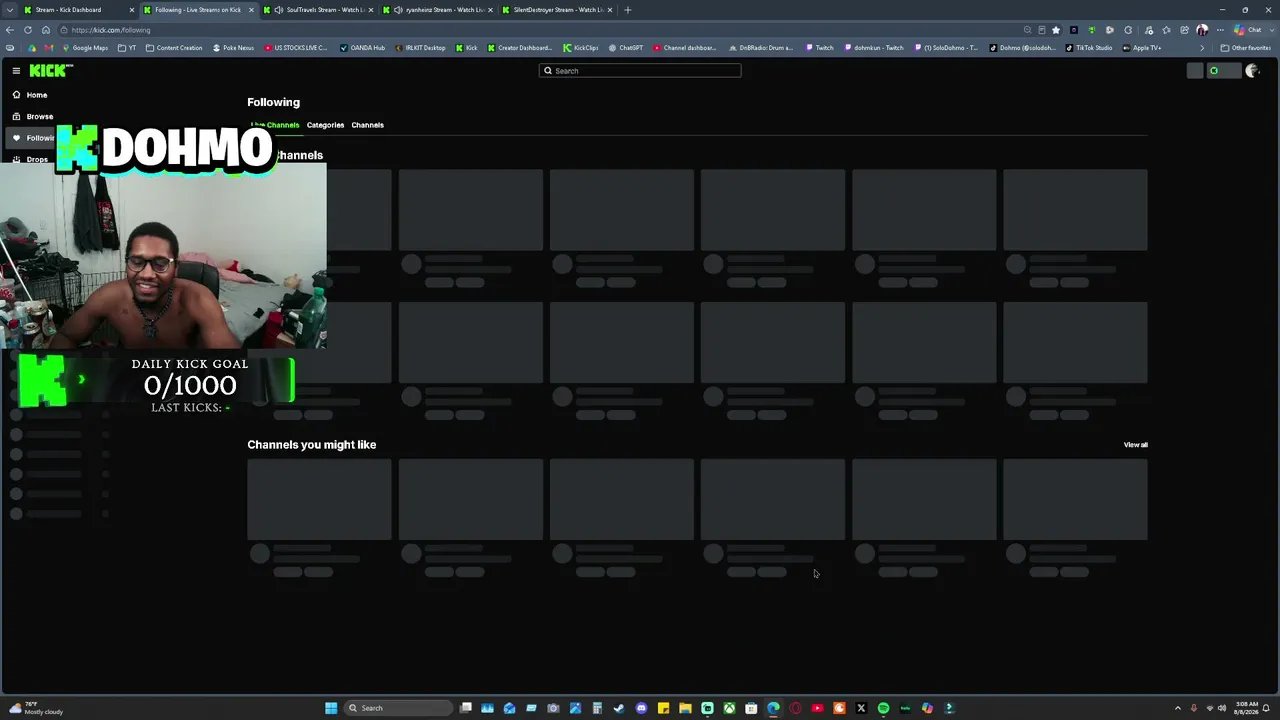Image resolution: width=1280 pixels, height=720 pixels.
Task: Open the weather widget on the taskbar
Action: (x=34, y=708)
